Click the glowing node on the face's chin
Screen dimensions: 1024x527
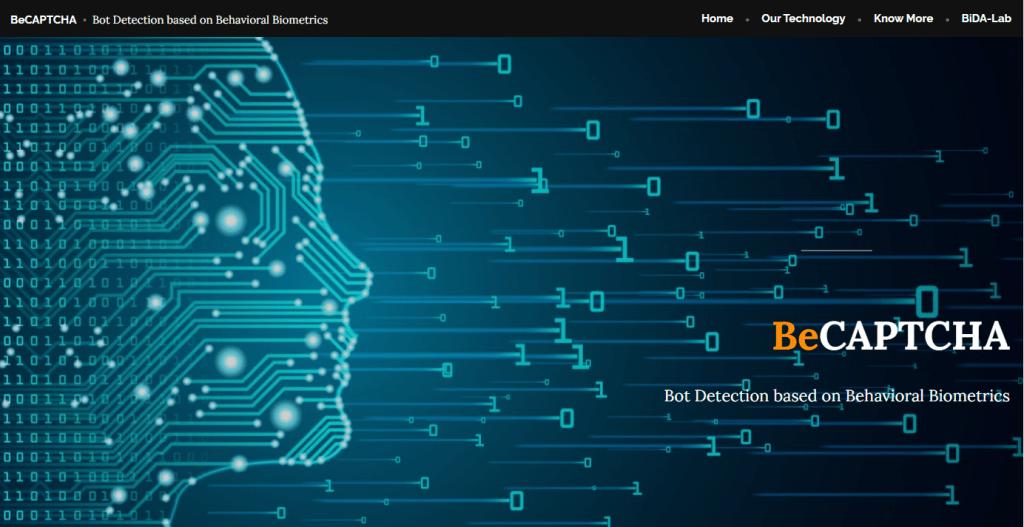click(x=285, y=414)
